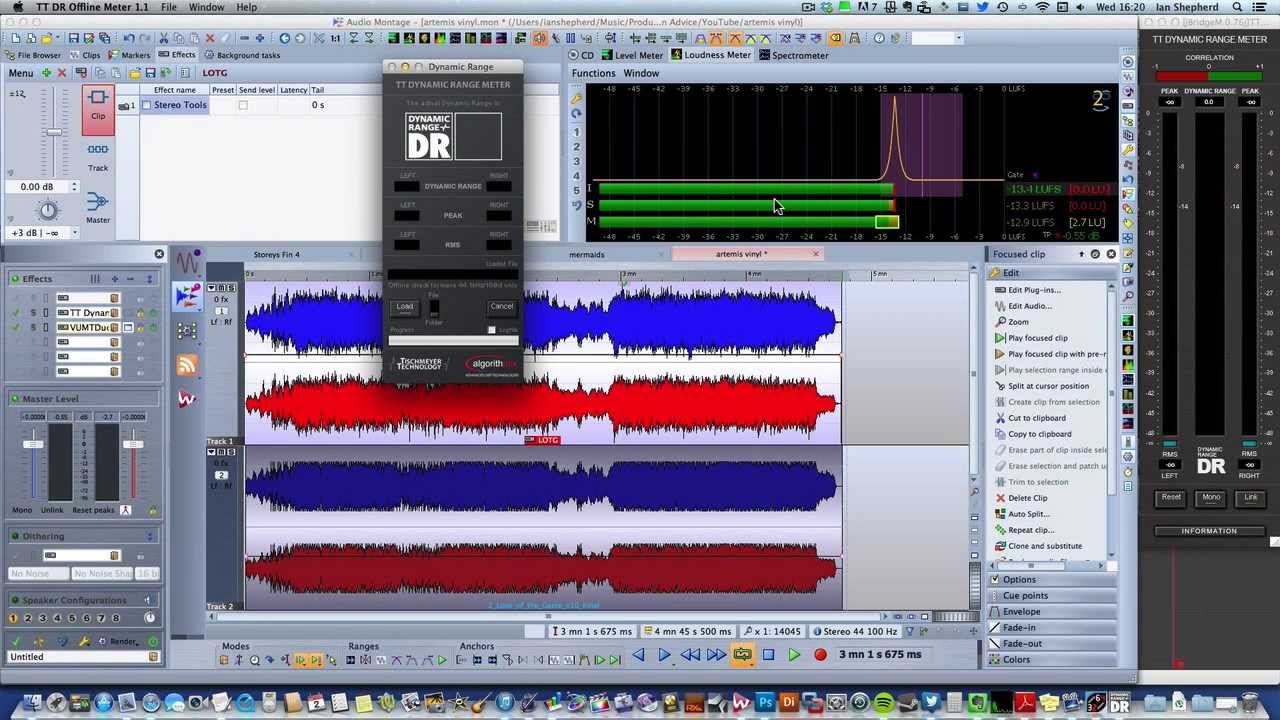The height and width of the screenshot is (720, 1280).
Task: Click the red Delete X in the toolbar
Action: point(209,38)
